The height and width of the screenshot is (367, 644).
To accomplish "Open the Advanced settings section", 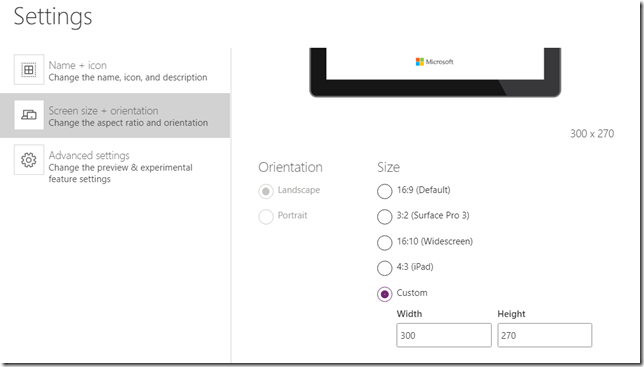I will 115,165.
